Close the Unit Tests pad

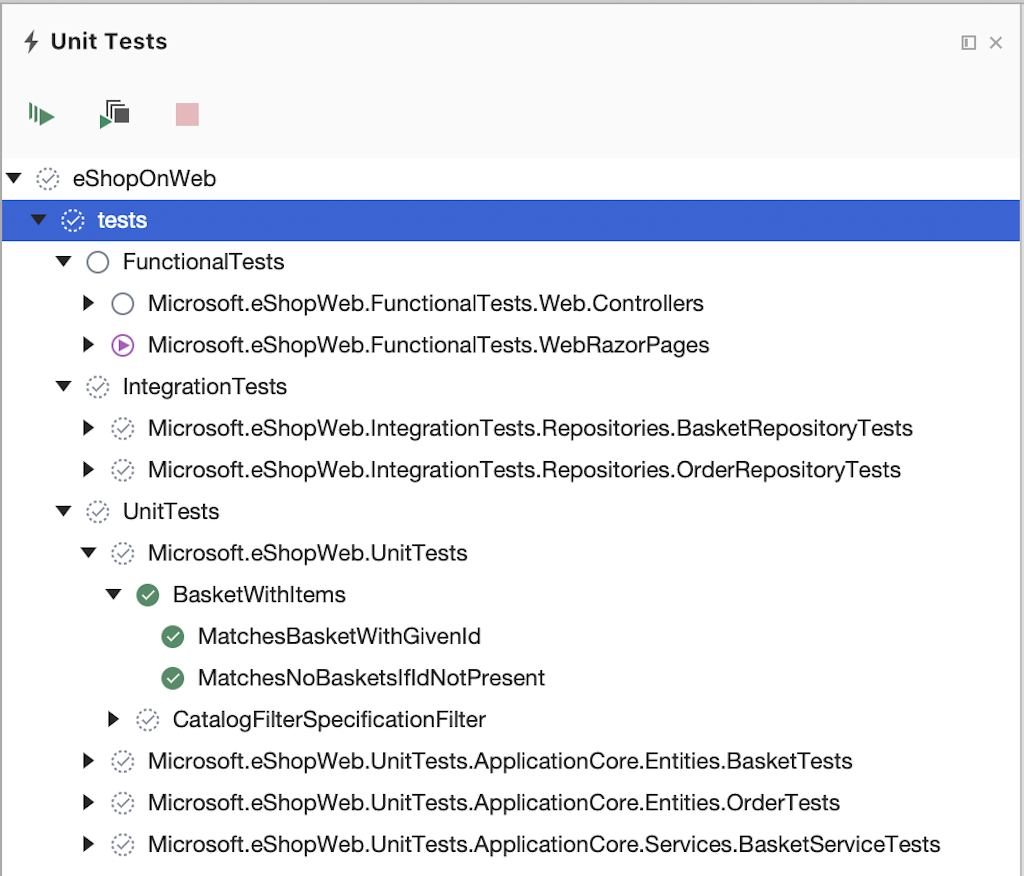[x=996, y=42]
